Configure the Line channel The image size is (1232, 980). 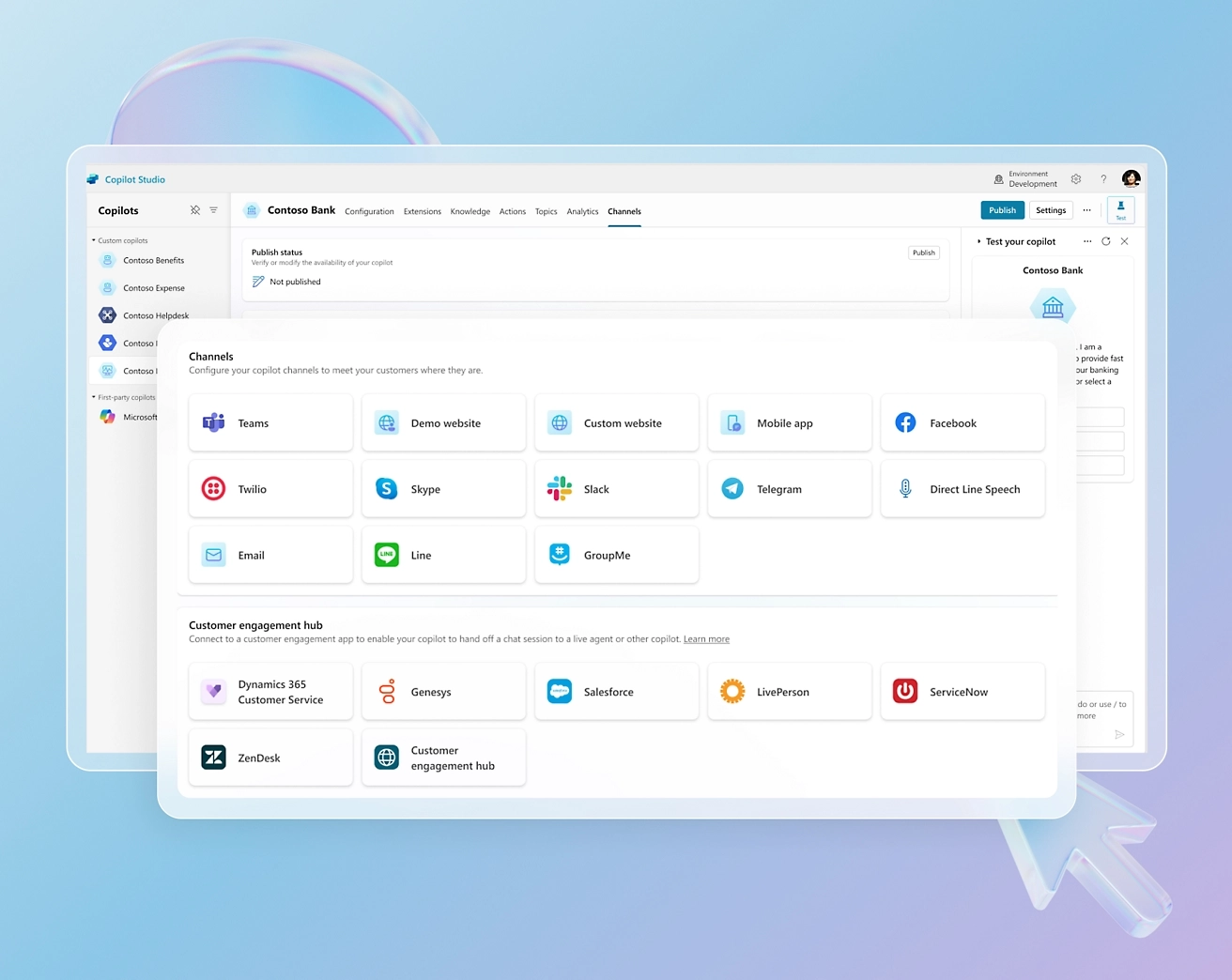[443, 555]
